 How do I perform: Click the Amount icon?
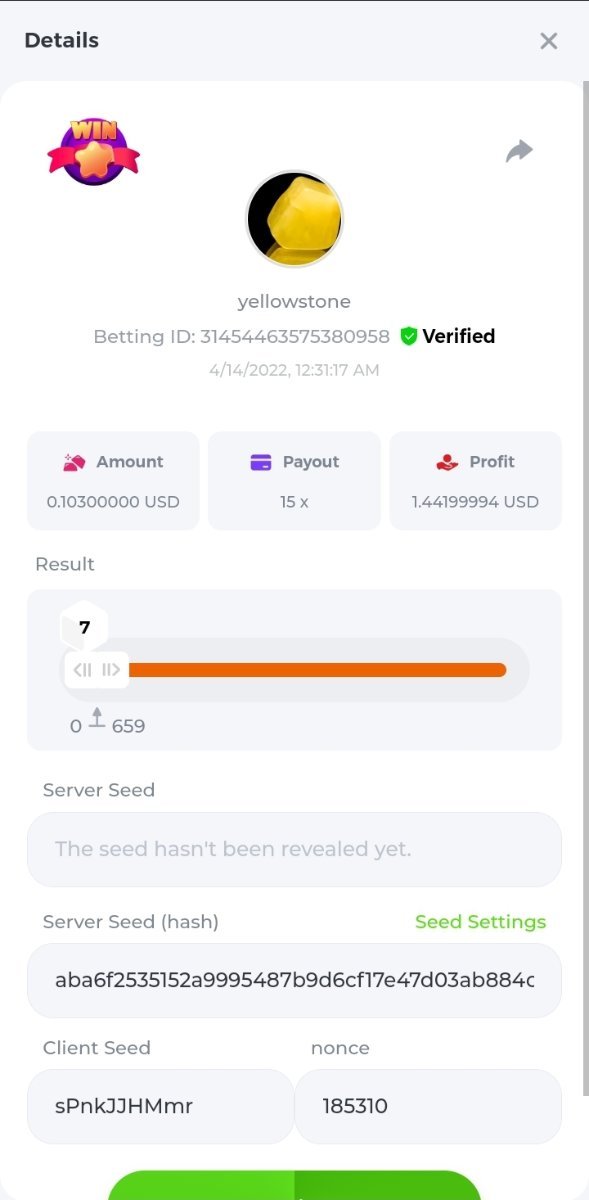click(75, 462)
